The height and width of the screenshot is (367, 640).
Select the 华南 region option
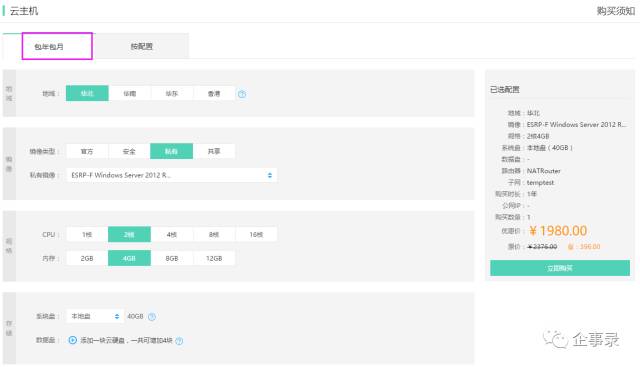(x=129, y=93)
